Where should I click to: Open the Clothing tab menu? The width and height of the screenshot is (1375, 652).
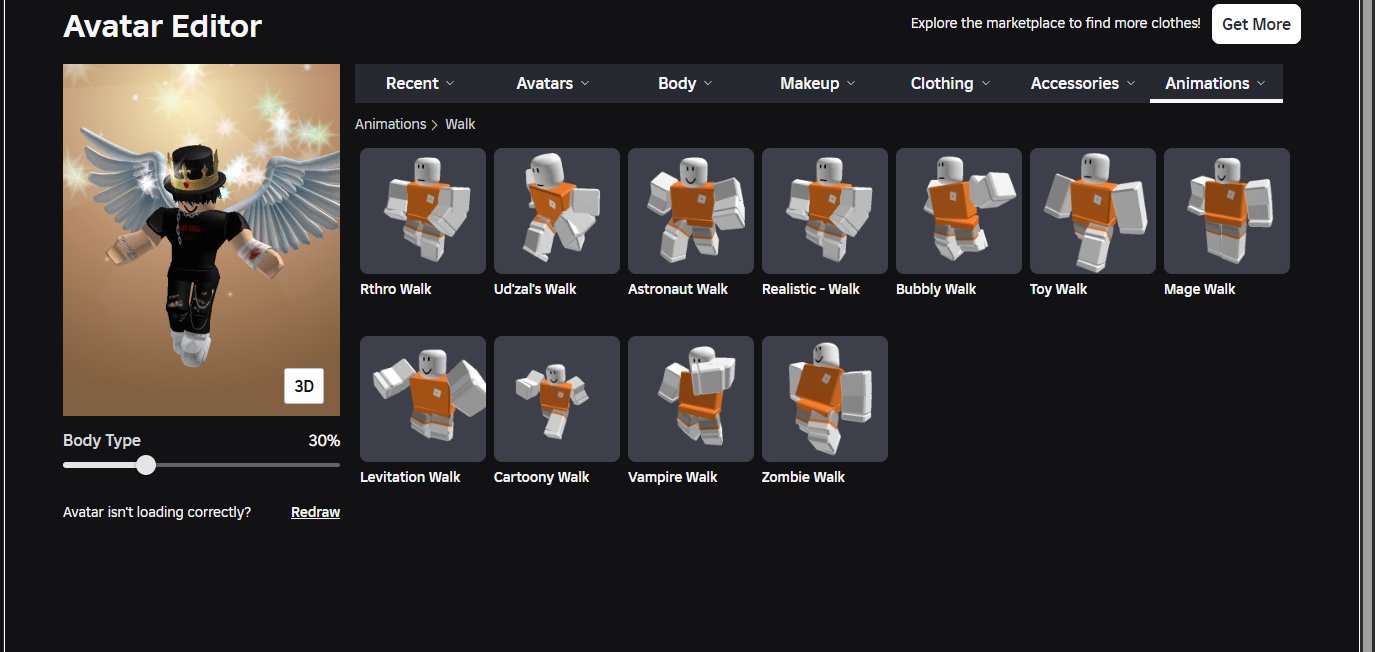click(951, 83)
